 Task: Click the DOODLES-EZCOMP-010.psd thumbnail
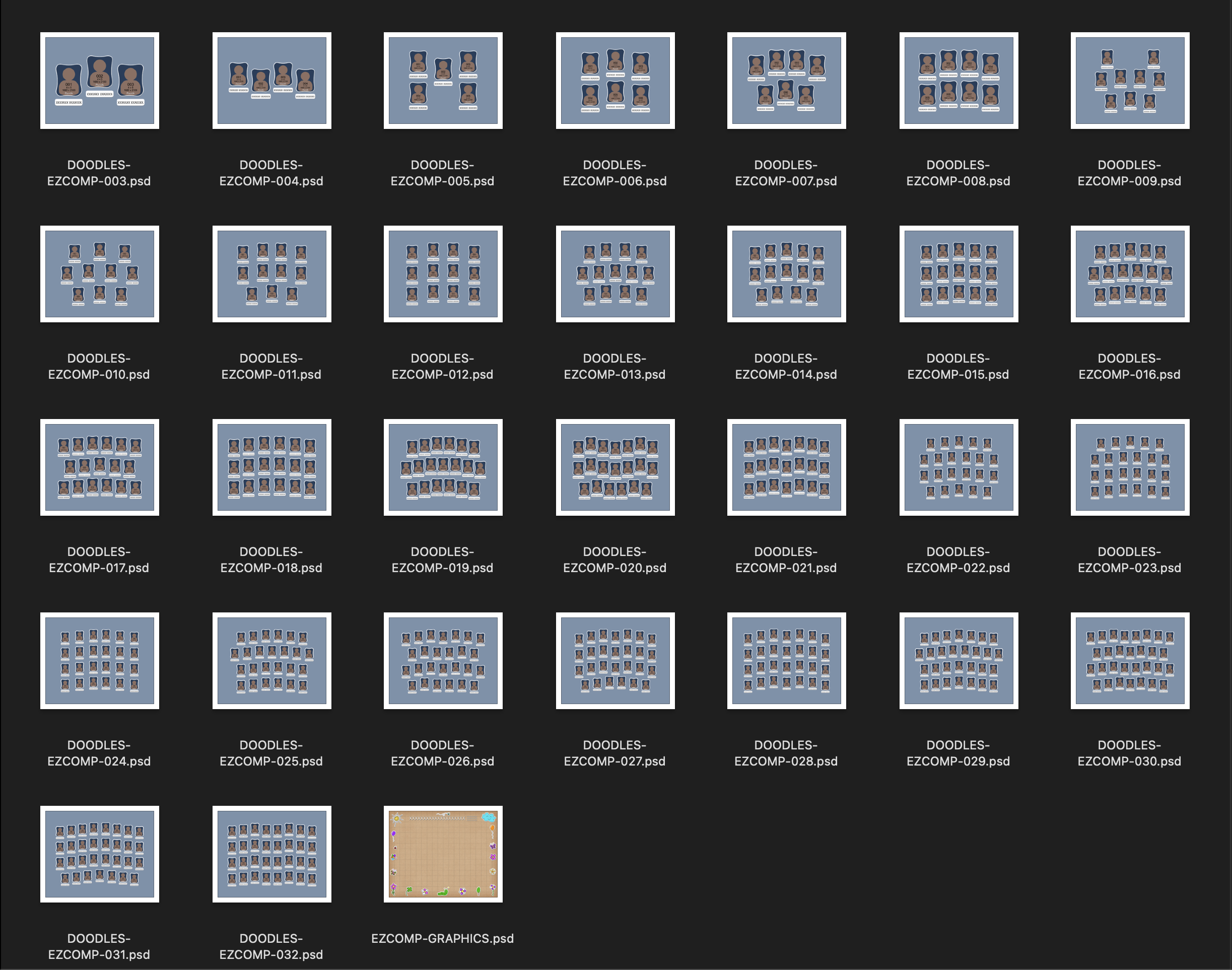pos(99,274)
